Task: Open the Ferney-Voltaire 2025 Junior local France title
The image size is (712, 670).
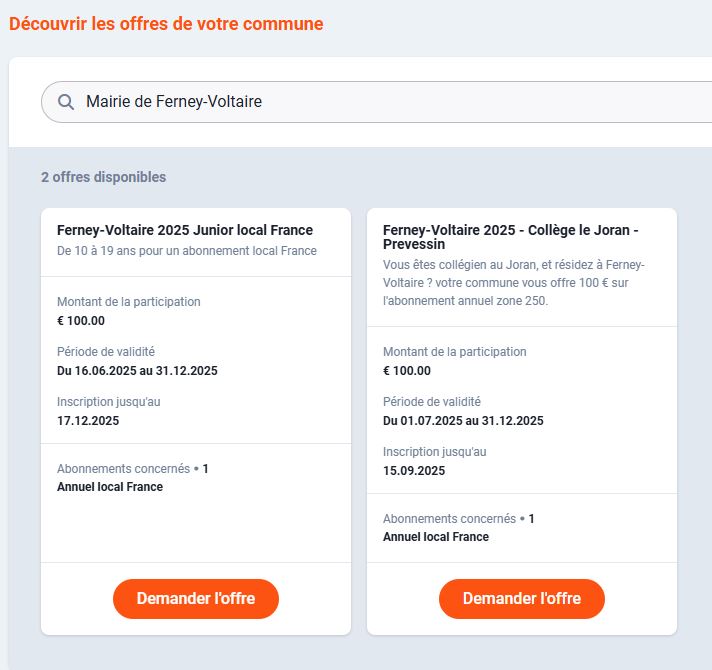Action: click(185, 230)
